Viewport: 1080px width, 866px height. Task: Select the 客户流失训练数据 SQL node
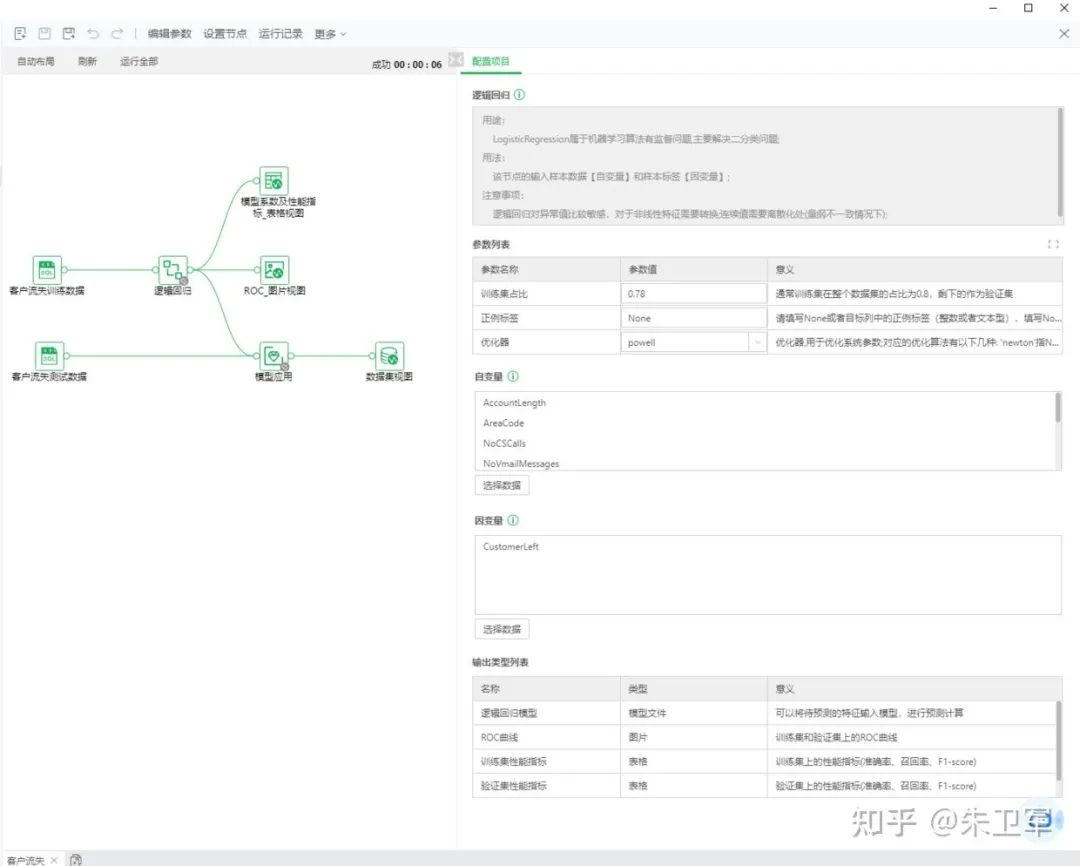(47, 269)
